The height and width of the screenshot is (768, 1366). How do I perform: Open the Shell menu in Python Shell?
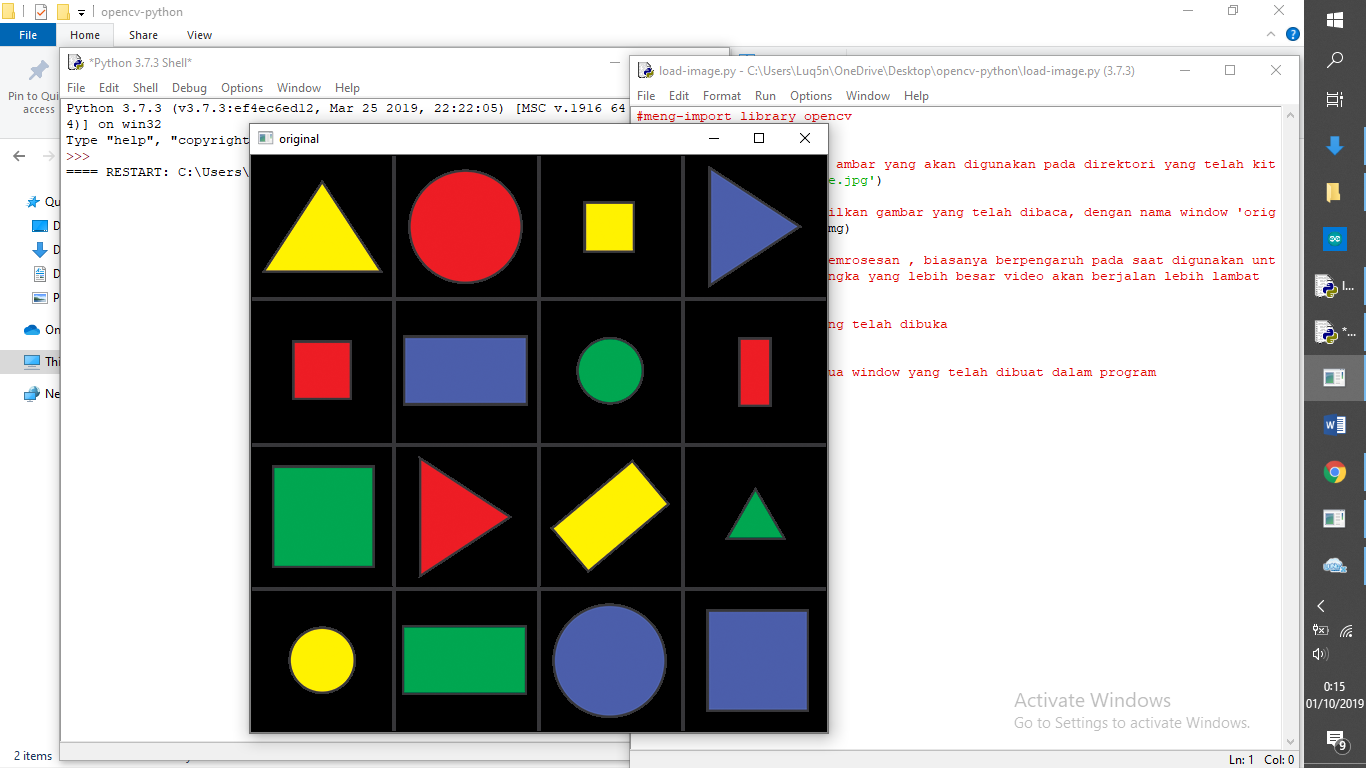click(146, 88)
